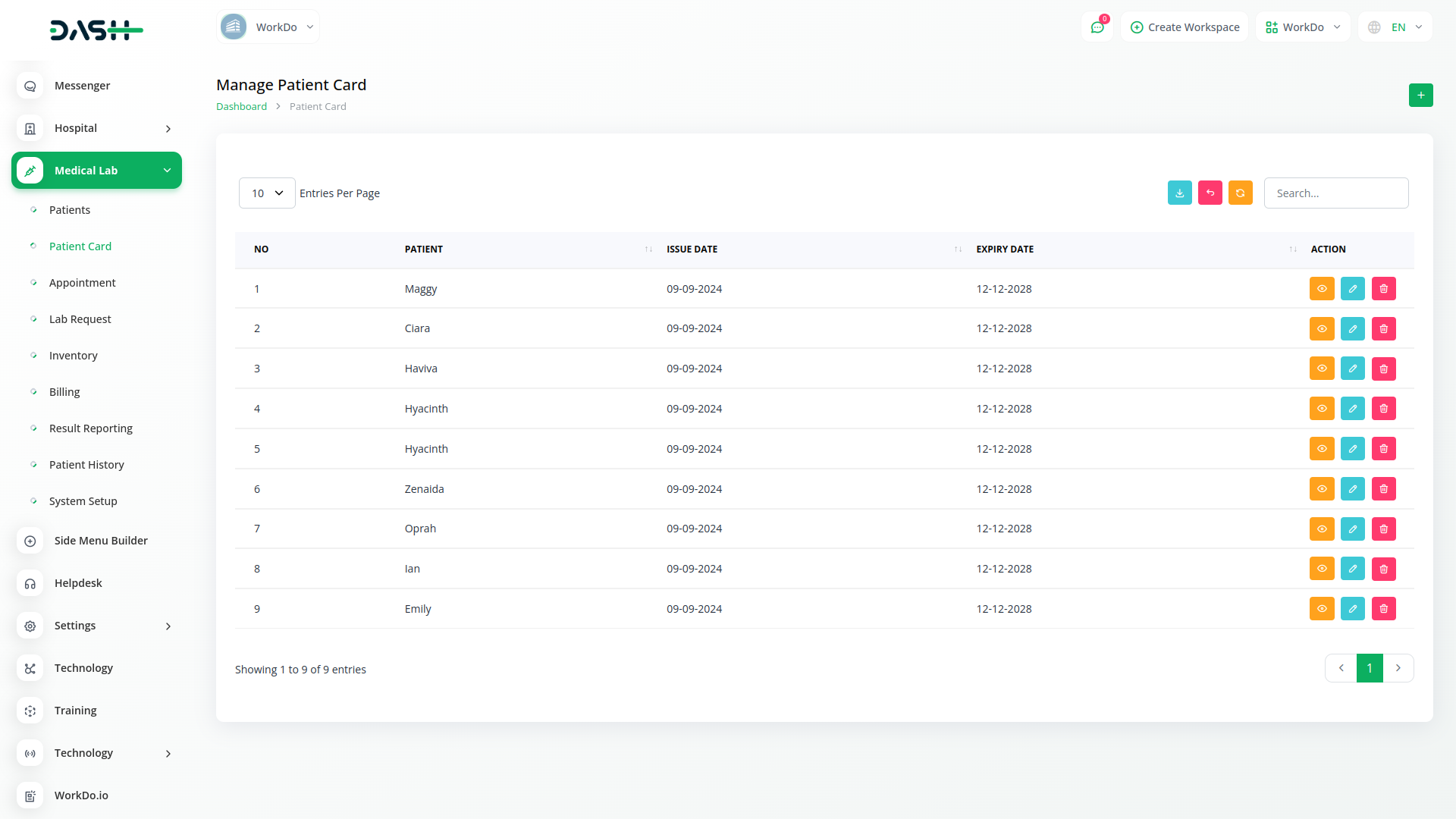Edit Maggy's patient card with pencil icon
Viewport: 1456px width, 819px height.
click(1352, 289)
